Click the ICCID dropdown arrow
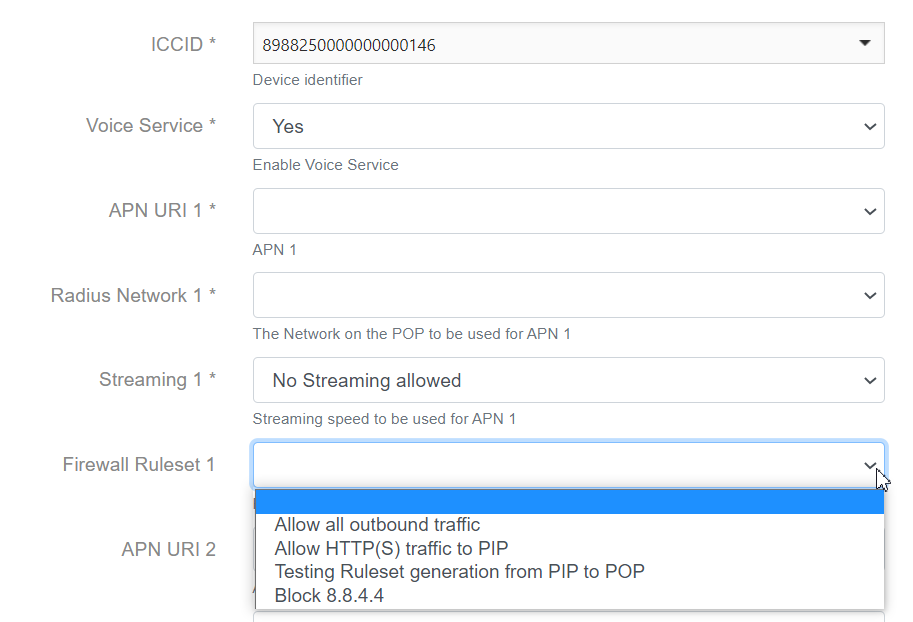This screenshot has width=913, height=622. [x=864, y=43]
